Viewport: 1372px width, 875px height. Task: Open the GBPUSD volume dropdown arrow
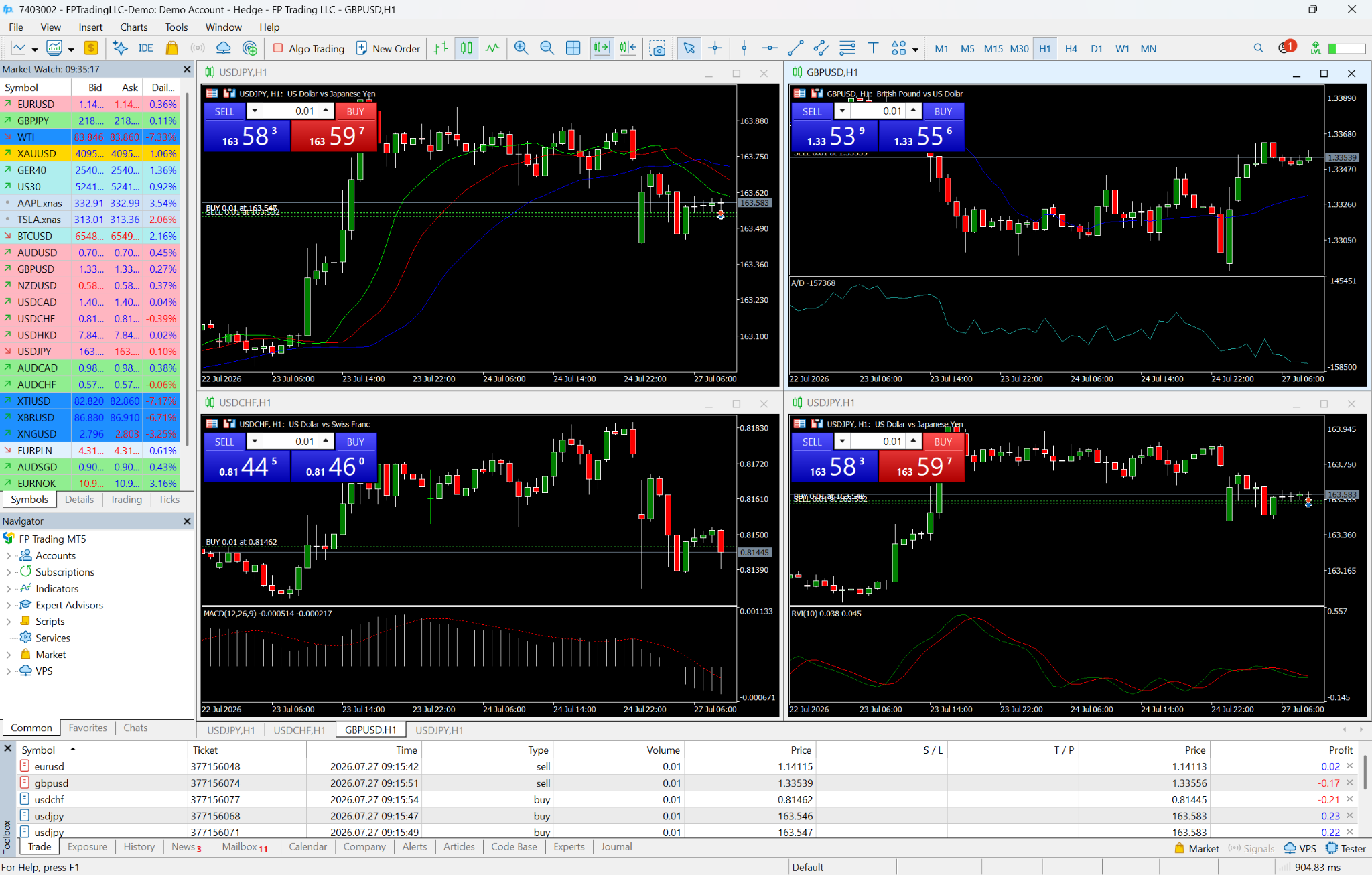click(842, 111)
